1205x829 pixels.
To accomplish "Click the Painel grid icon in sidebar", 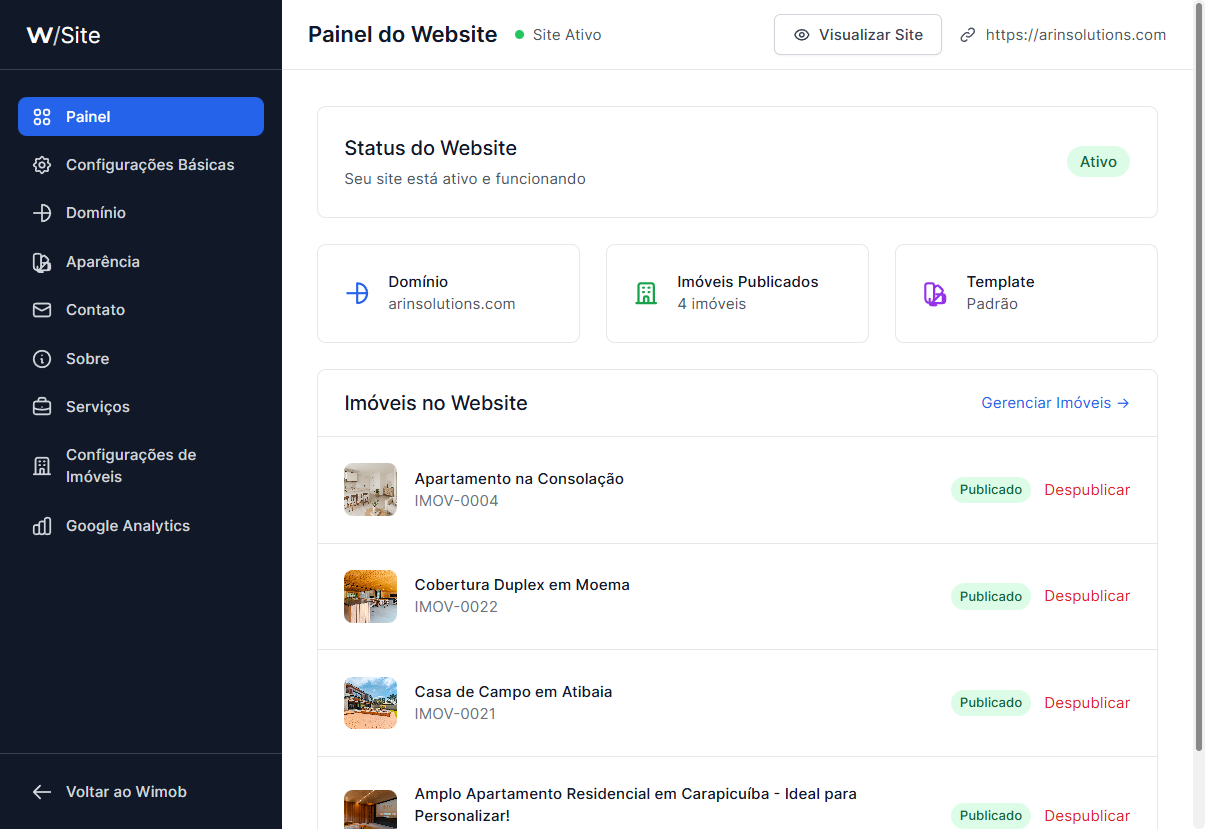I will 42,117.
